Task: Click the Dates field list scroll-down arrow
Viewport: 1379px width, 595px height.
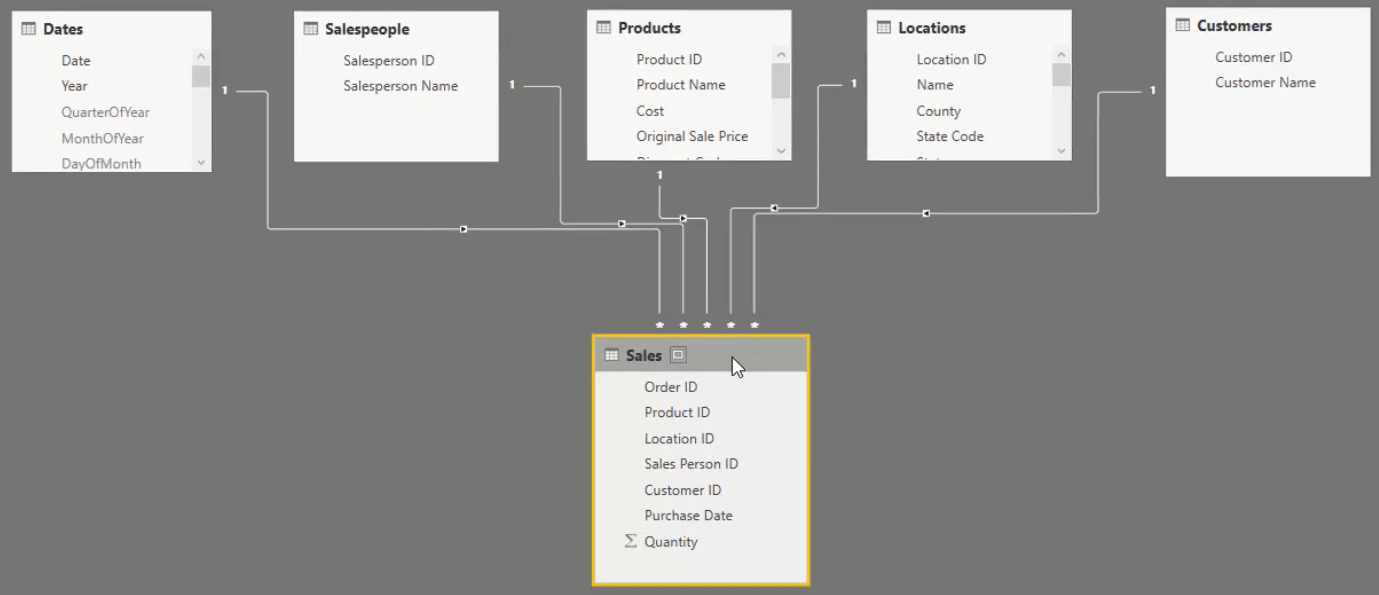Action: click(x=201, y=162)
